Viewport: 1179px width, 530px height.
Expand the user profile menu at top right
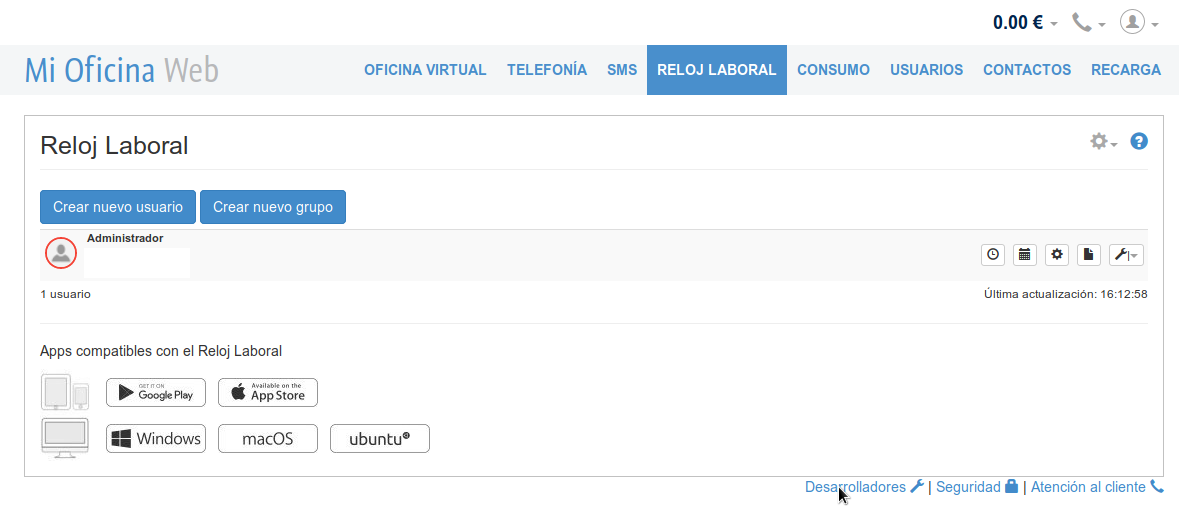click(1139, 23)
